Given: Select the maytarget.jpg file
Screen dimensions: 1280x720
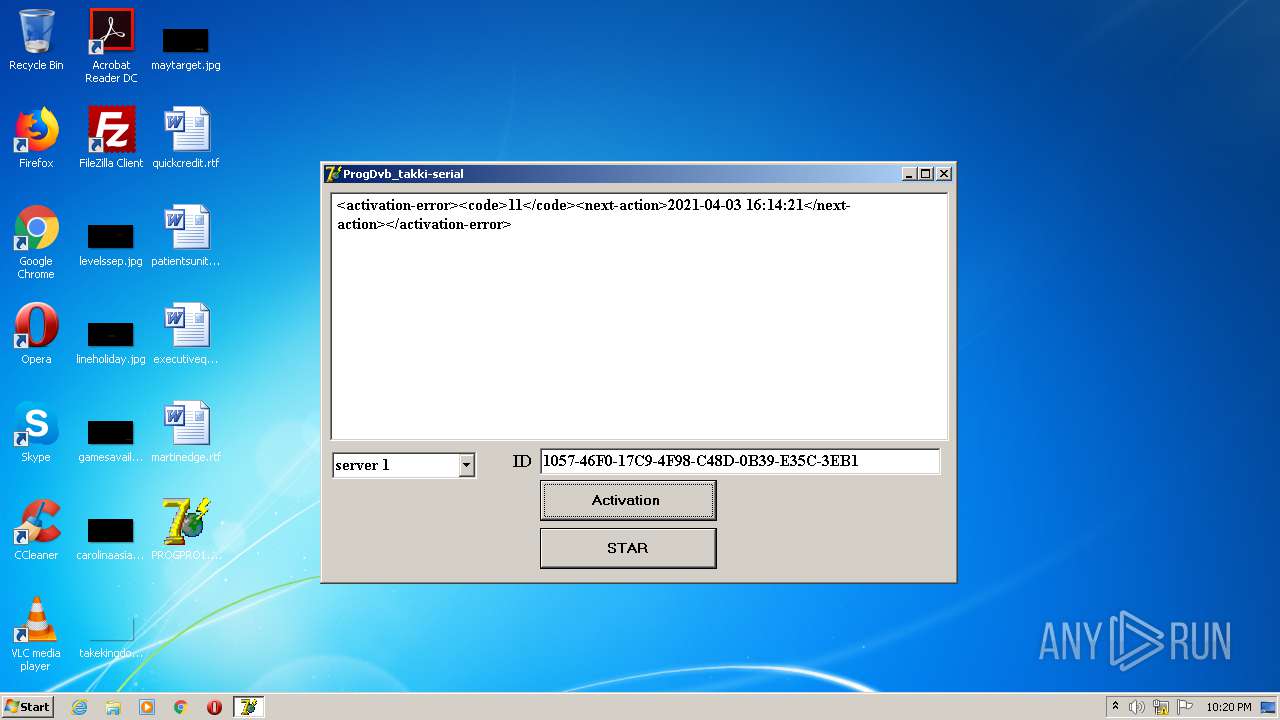Looking at the screenshot, I should 186,49.
